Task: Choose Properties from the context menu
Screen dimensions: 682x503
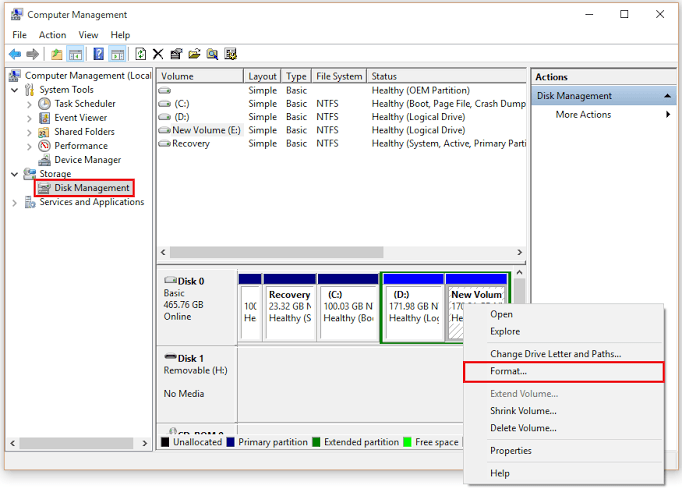Action: click(564, 451)
